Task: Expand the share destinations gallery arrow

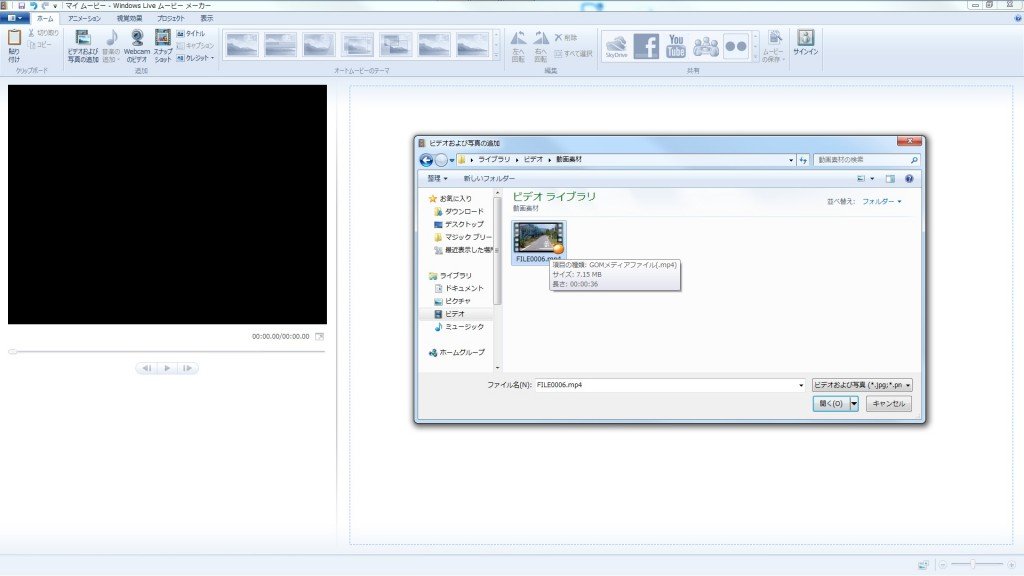Action: (x=756, y=57)
